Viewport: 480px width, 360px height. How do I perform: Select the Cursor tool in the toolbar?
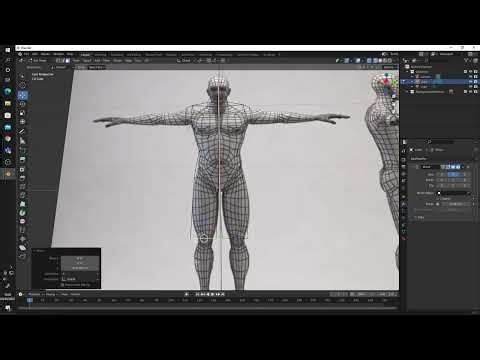(x=22, y=85)
